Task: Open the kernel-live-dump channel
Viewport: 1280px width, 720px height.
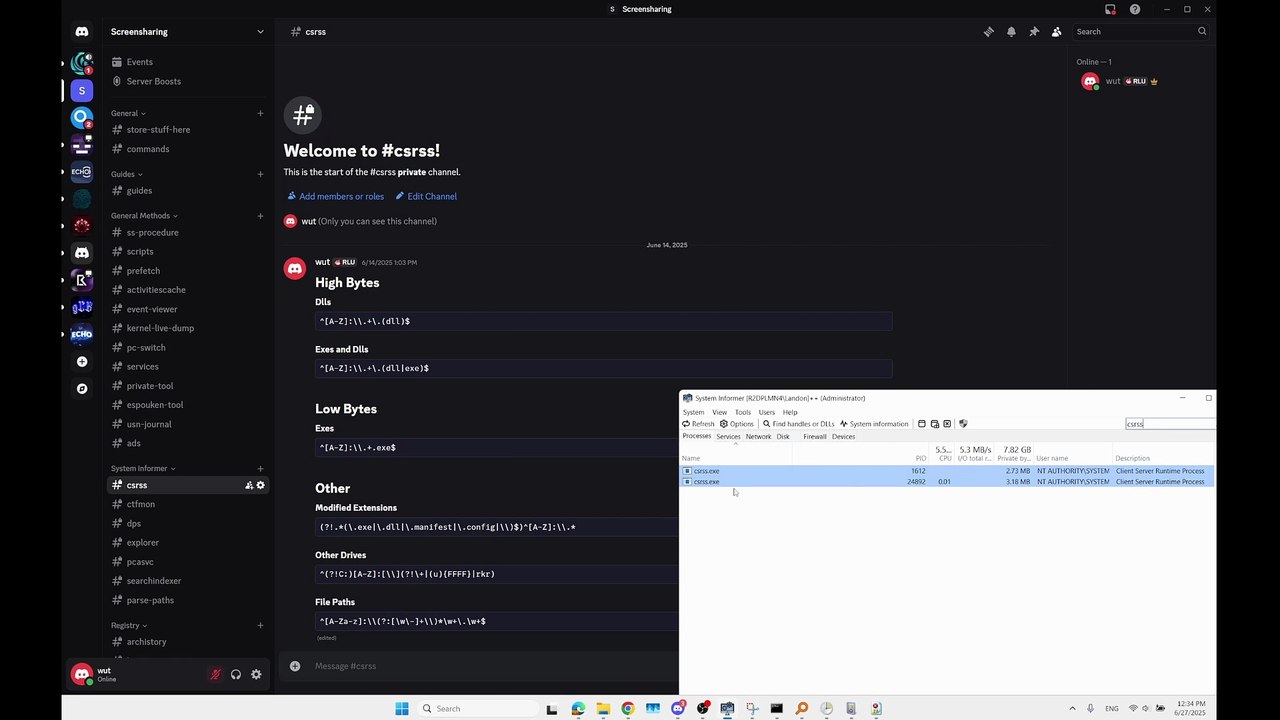Action: pyautogui.click(x=187, y=328)
